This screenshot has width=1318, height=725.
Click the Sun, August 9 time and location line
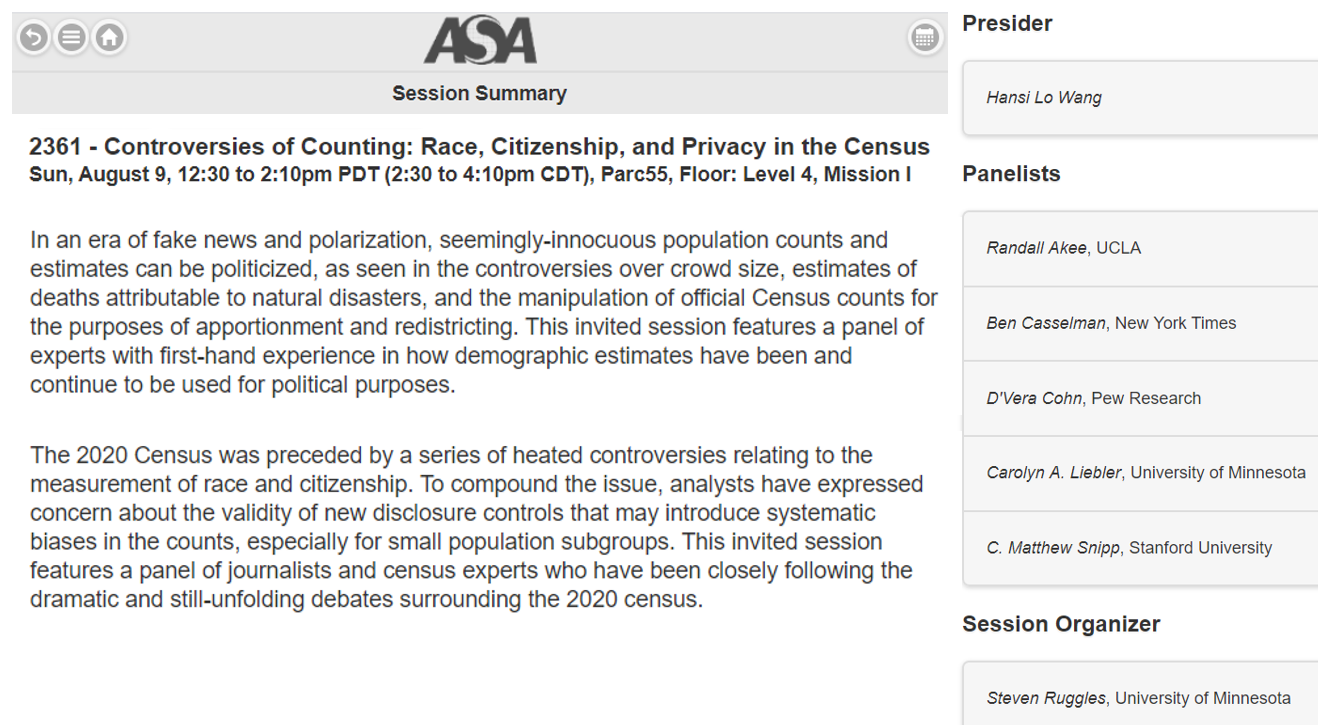coord(470,175)
